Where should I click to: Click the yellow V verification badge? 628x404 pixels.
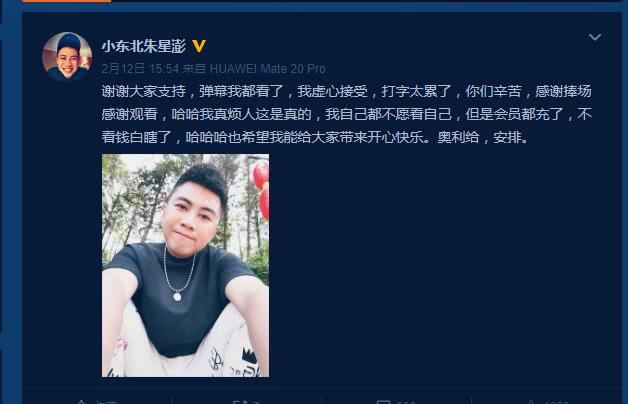[199, 46]
